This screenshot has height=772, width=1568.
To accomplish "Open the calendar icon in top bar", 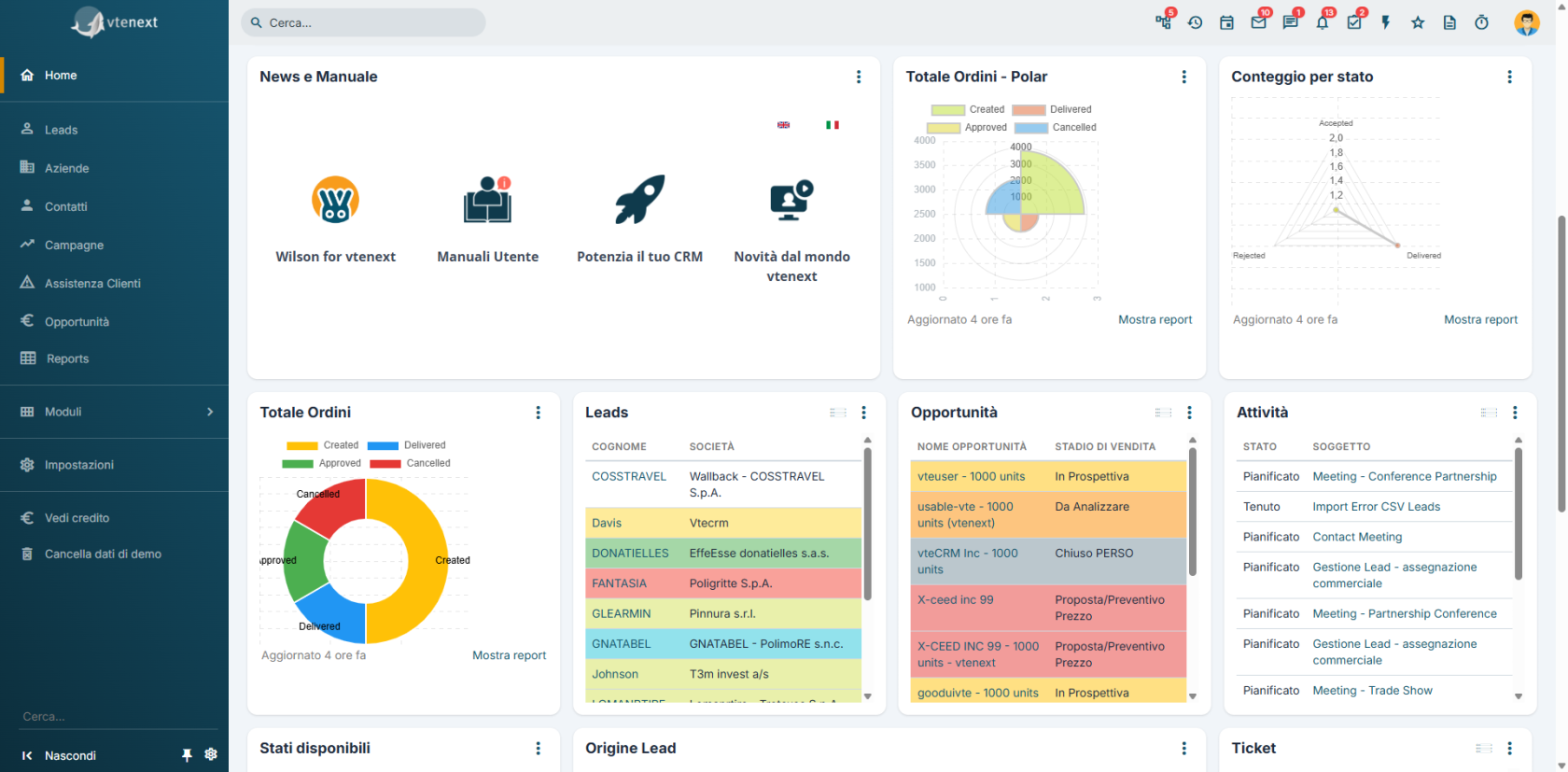I will (x=1226, y=22).
